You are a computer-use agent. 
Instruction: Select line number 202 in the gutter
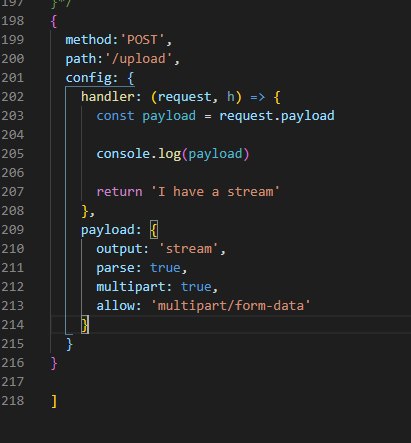tap(13, 97)
